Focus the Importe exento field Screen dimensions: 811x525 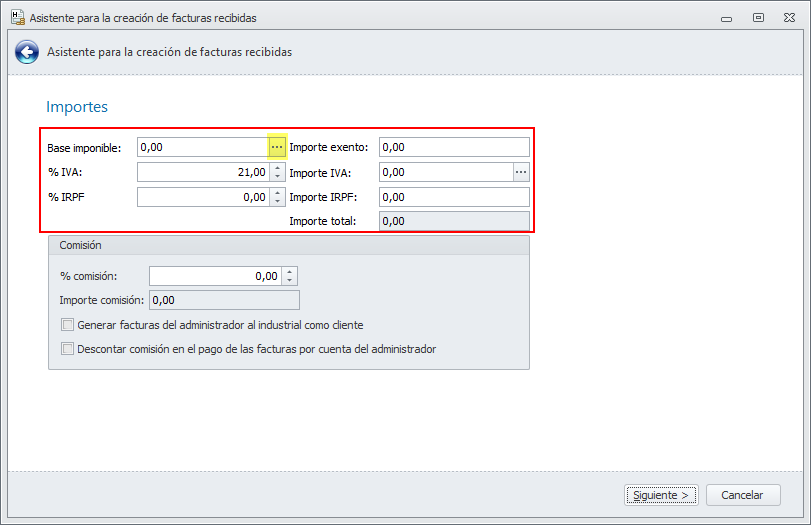[454, 147]
